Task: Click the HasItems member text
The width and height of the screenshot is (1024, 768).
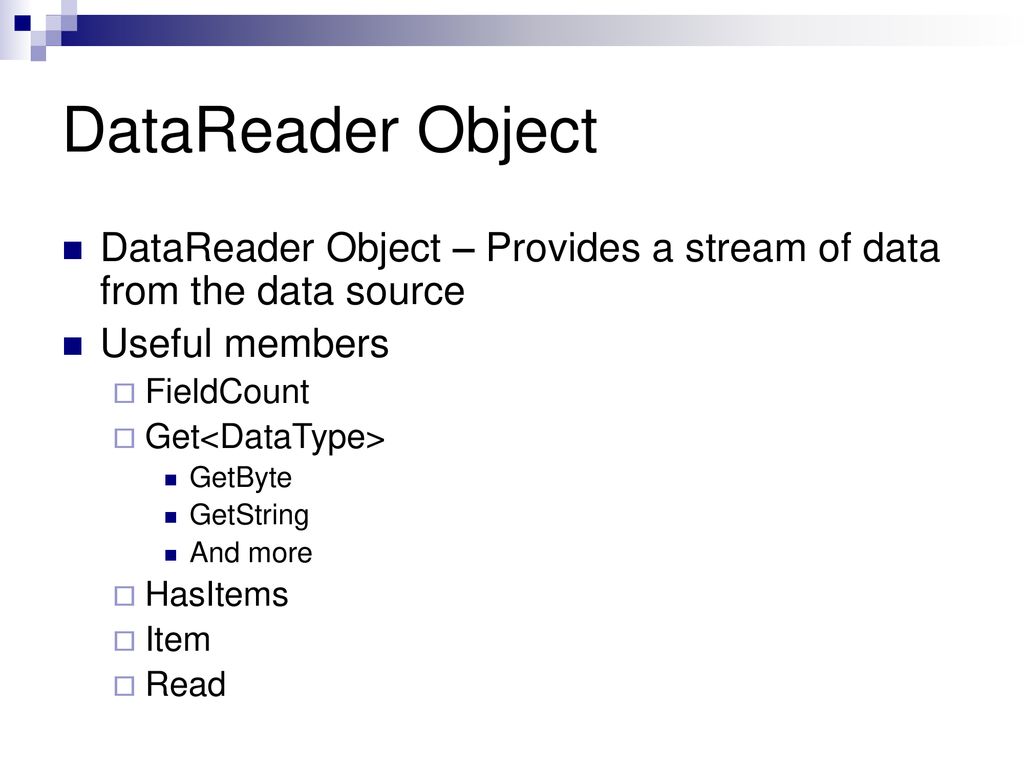Action: tap(217, 594)
